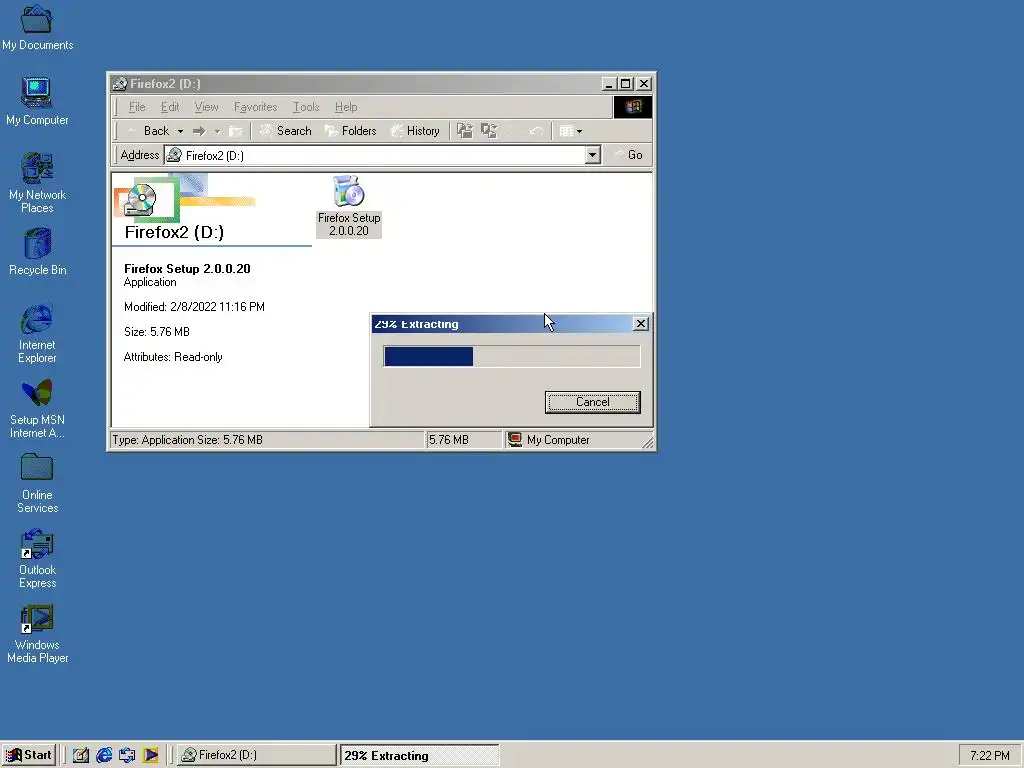Switch to Firefox2 (D:) taskbar button
Viewport: 1024px width, 768px height.
257,755
